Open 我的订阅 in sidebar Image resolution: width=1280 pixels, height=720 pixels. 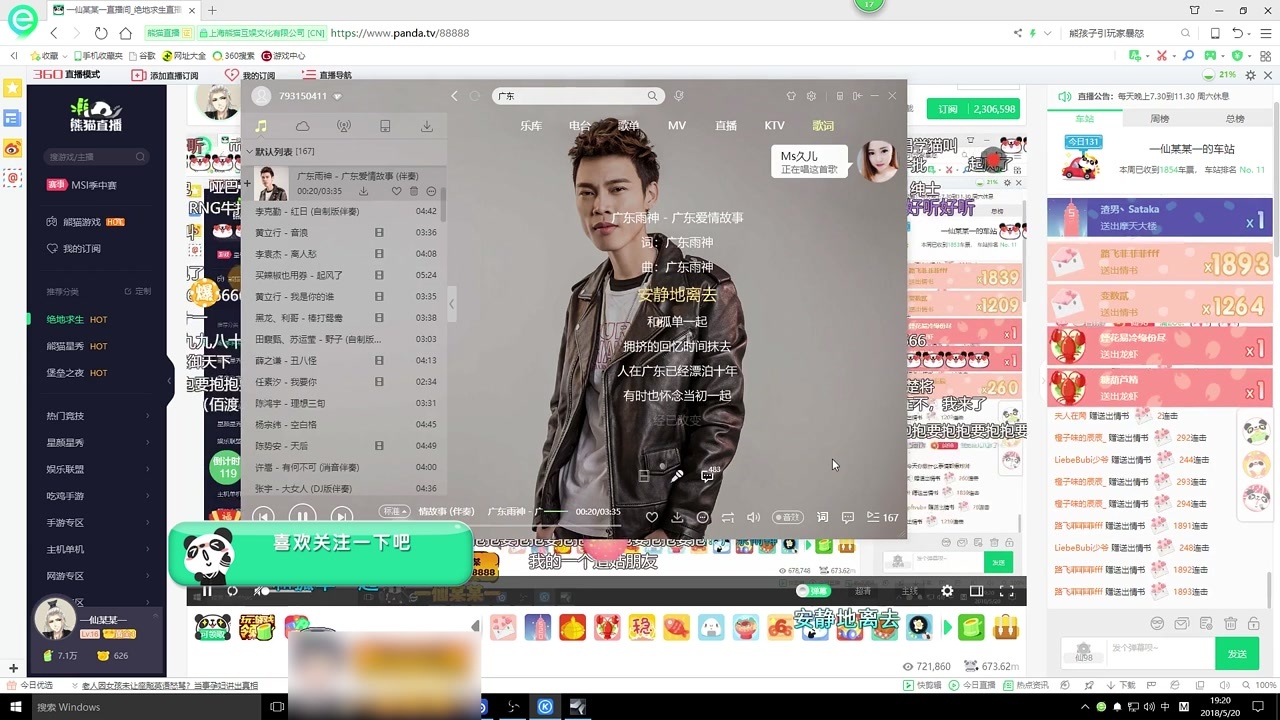(x=82, y=249)
